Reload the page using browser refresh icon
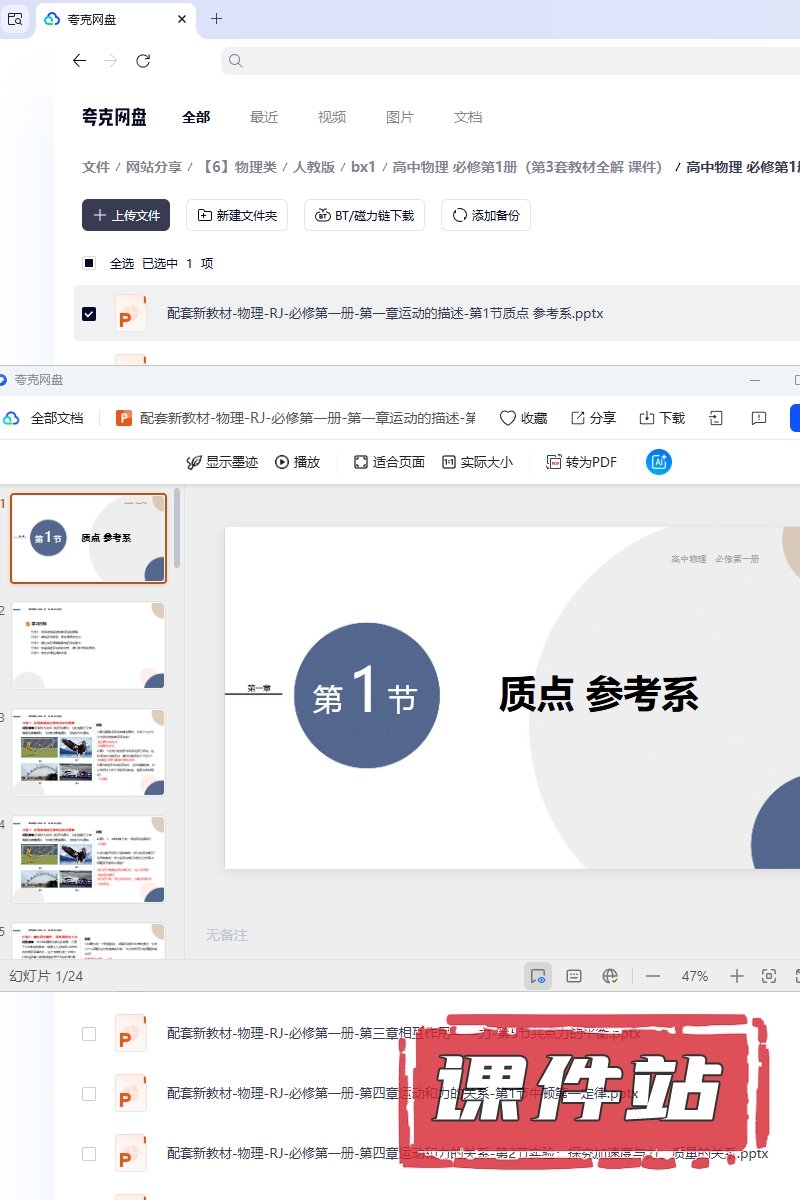Viewport: 800px width, 1200px height. 143,61
